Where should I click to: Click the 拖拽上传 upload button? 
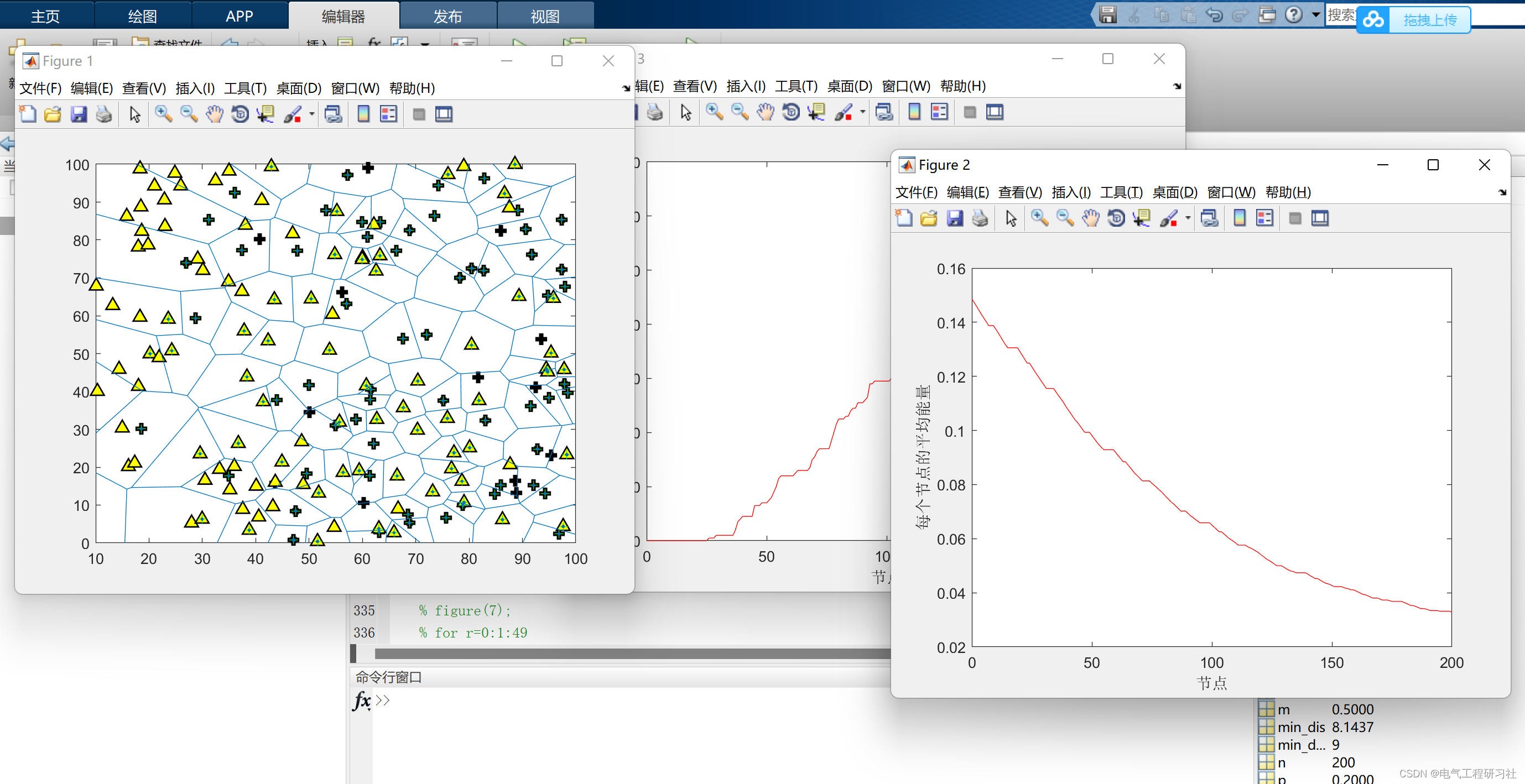(1429, 20)
